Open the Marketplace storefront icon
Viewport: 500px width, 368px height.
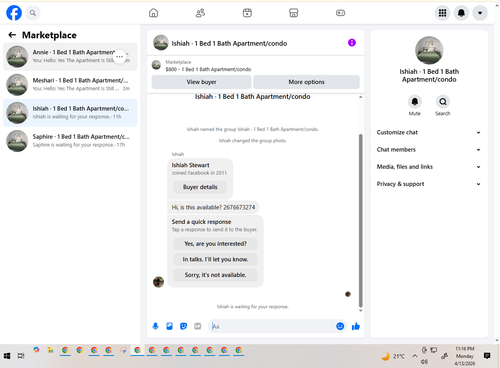pyautogui.click(x=294, y=13)
